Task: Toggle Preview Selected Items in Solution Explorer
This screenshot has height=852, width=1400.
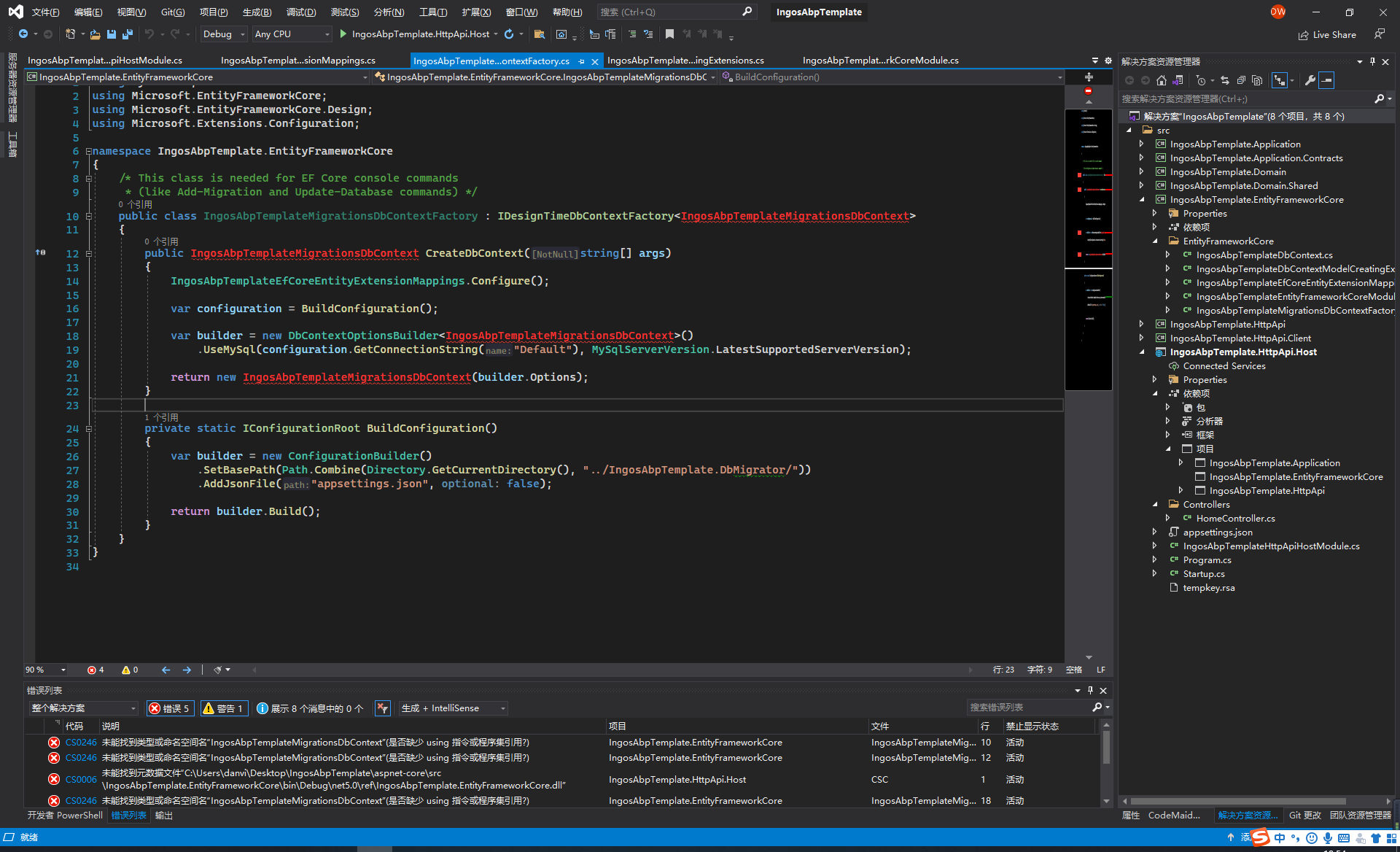Action: point(1326,80)
